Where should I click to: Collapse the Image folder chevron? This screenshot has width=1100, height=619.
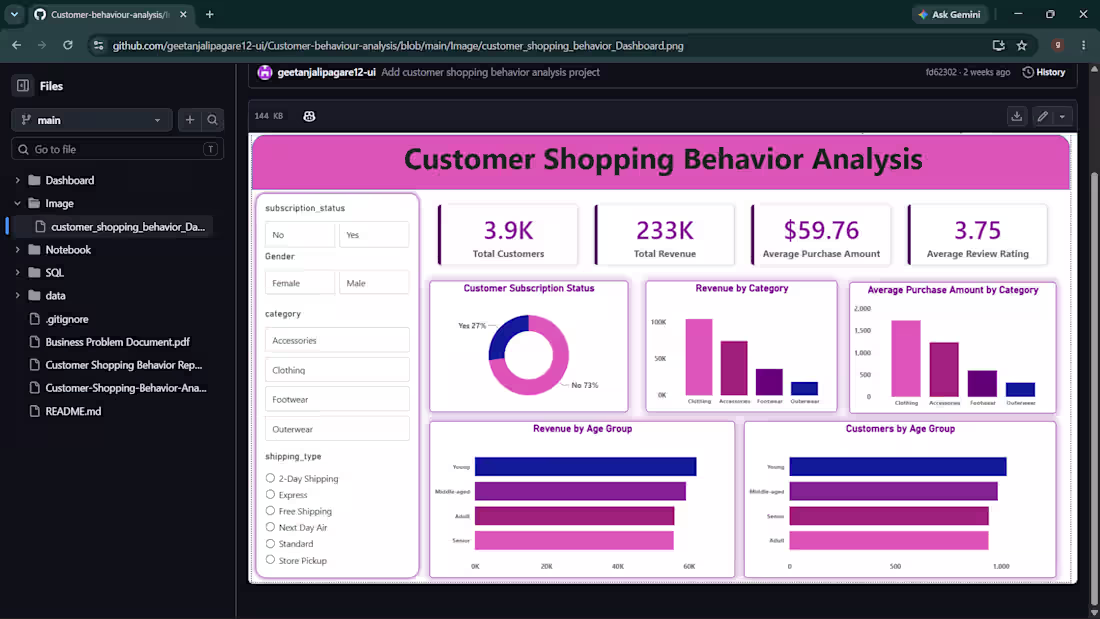tap(18, 204)
